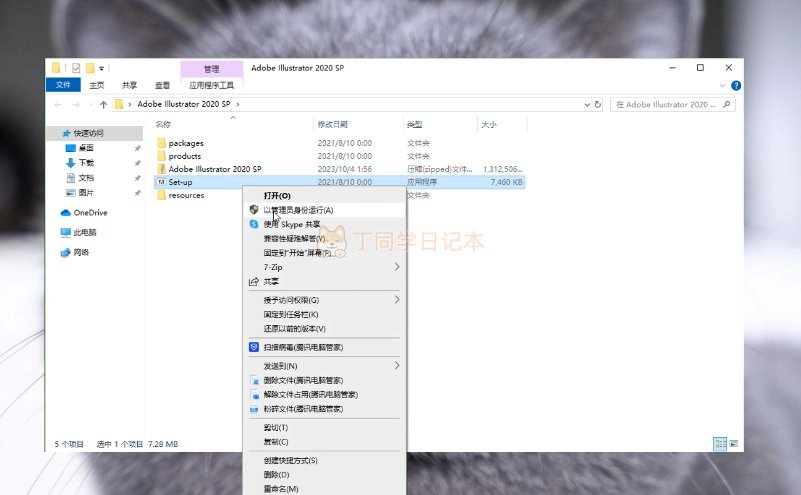Click the back navigation arrow
Screen dimensions: 801x495
(58, 105)
